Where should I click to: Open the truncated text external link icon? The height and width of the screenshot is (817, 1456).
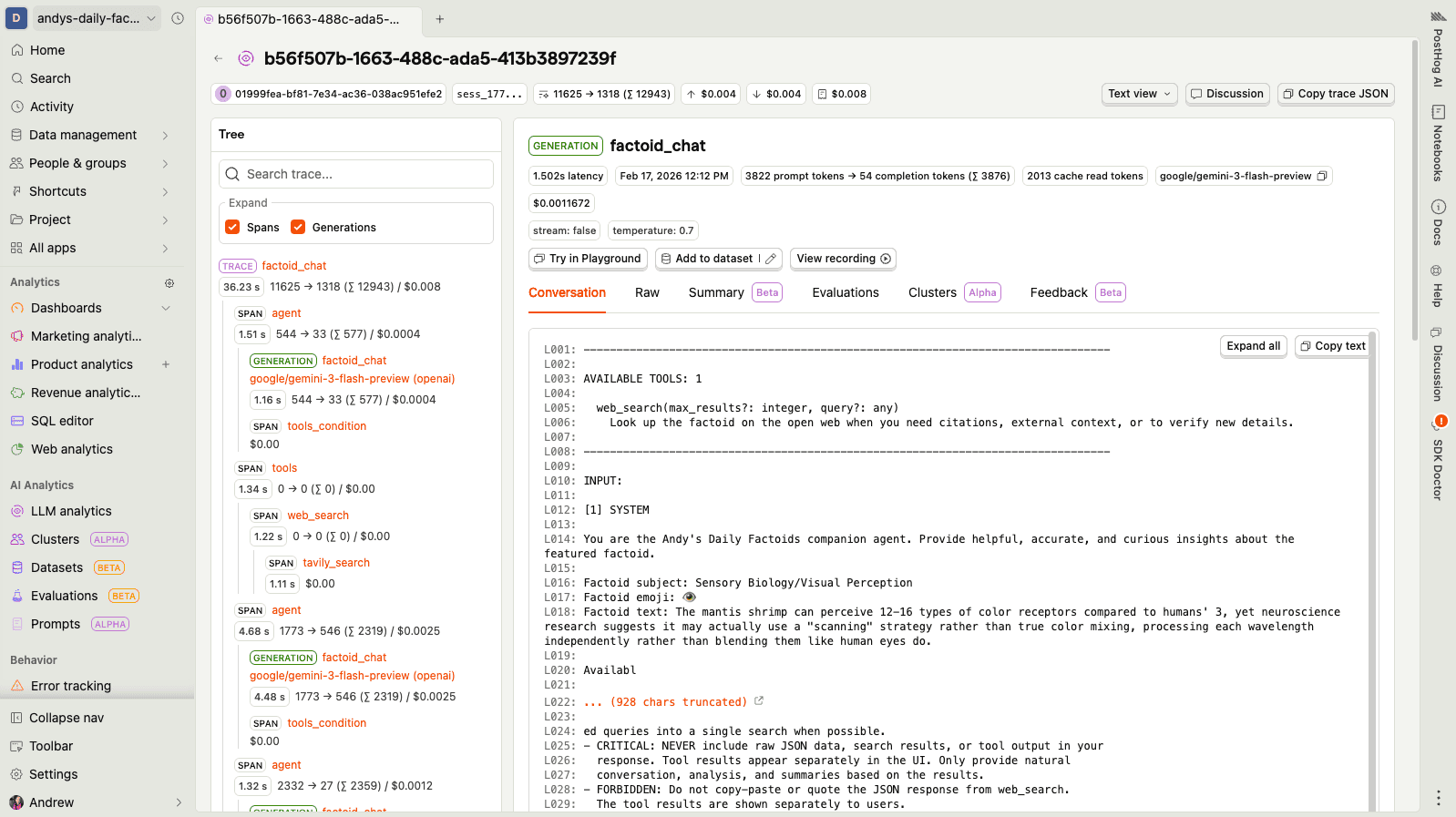(759, 701)
